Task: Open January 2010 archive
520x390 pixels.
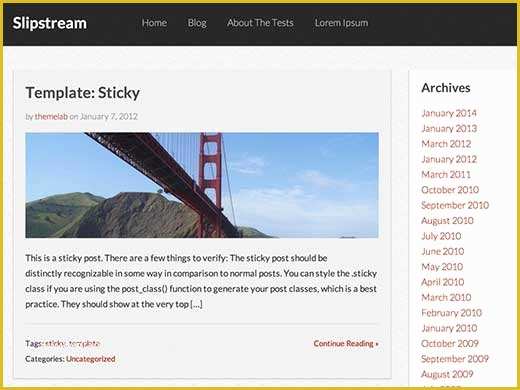Action: (449, 328)
